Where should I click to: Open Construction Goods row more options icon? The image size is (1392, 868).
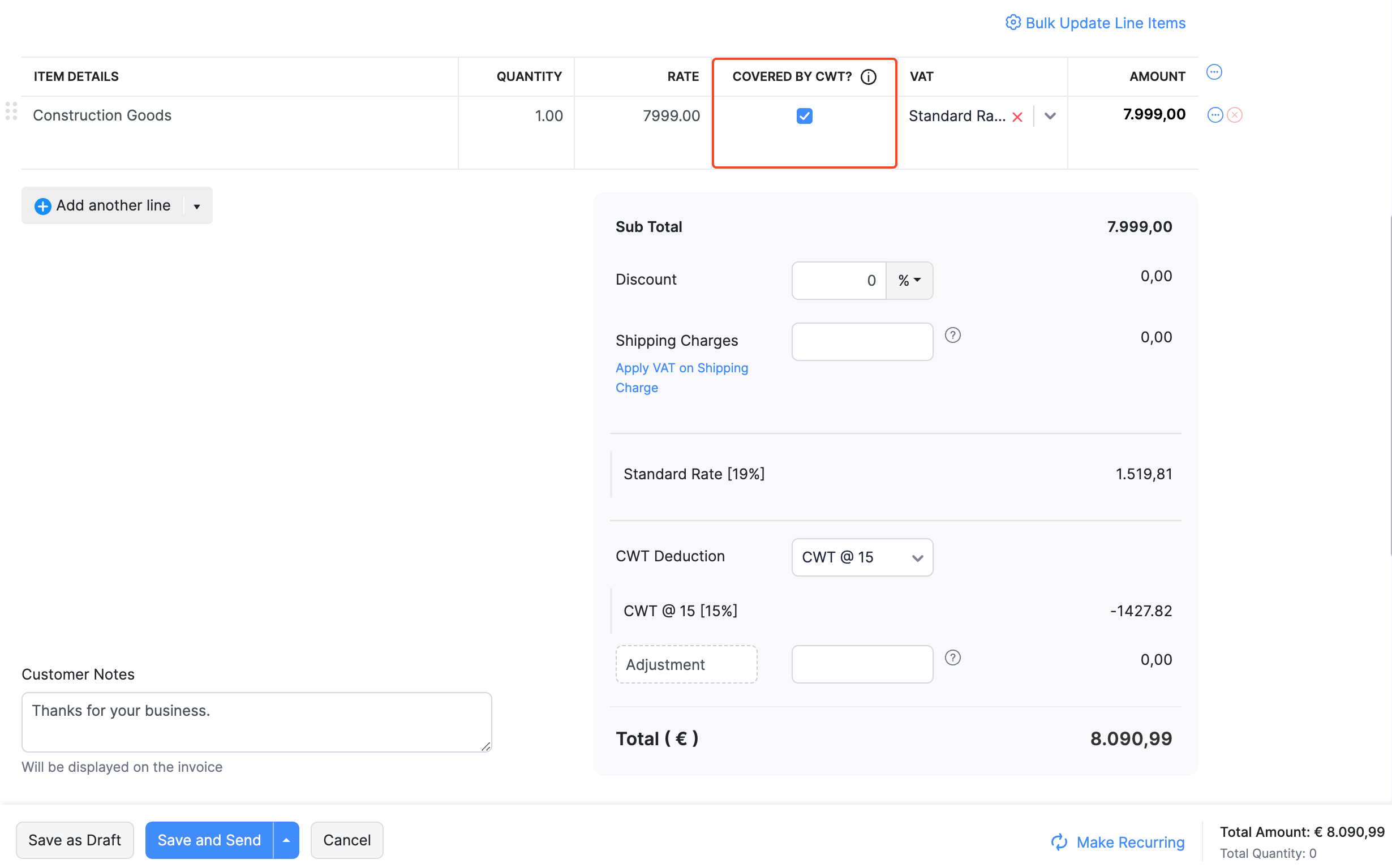click(x=1215, y=115)
